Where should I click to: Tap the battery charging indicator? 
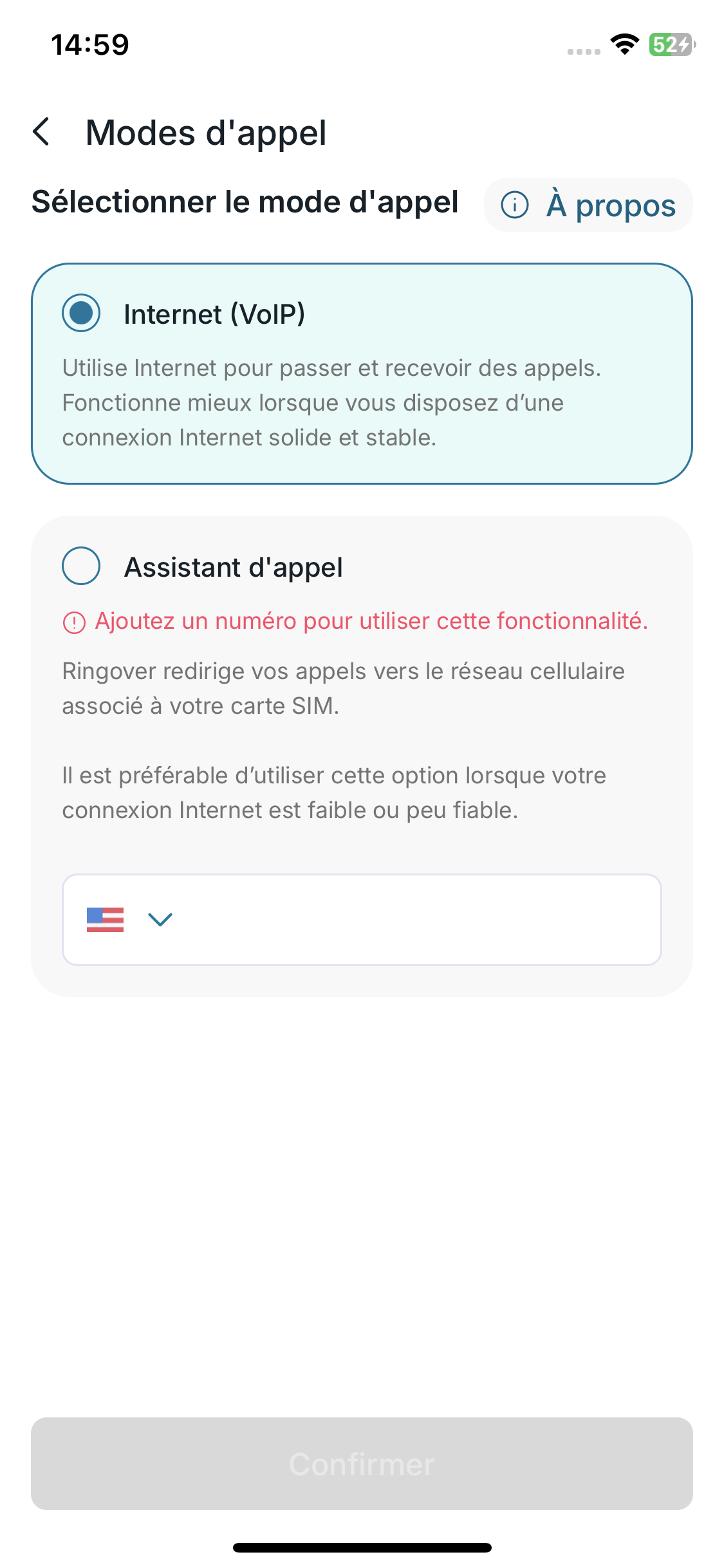click(x=671, y=44)
